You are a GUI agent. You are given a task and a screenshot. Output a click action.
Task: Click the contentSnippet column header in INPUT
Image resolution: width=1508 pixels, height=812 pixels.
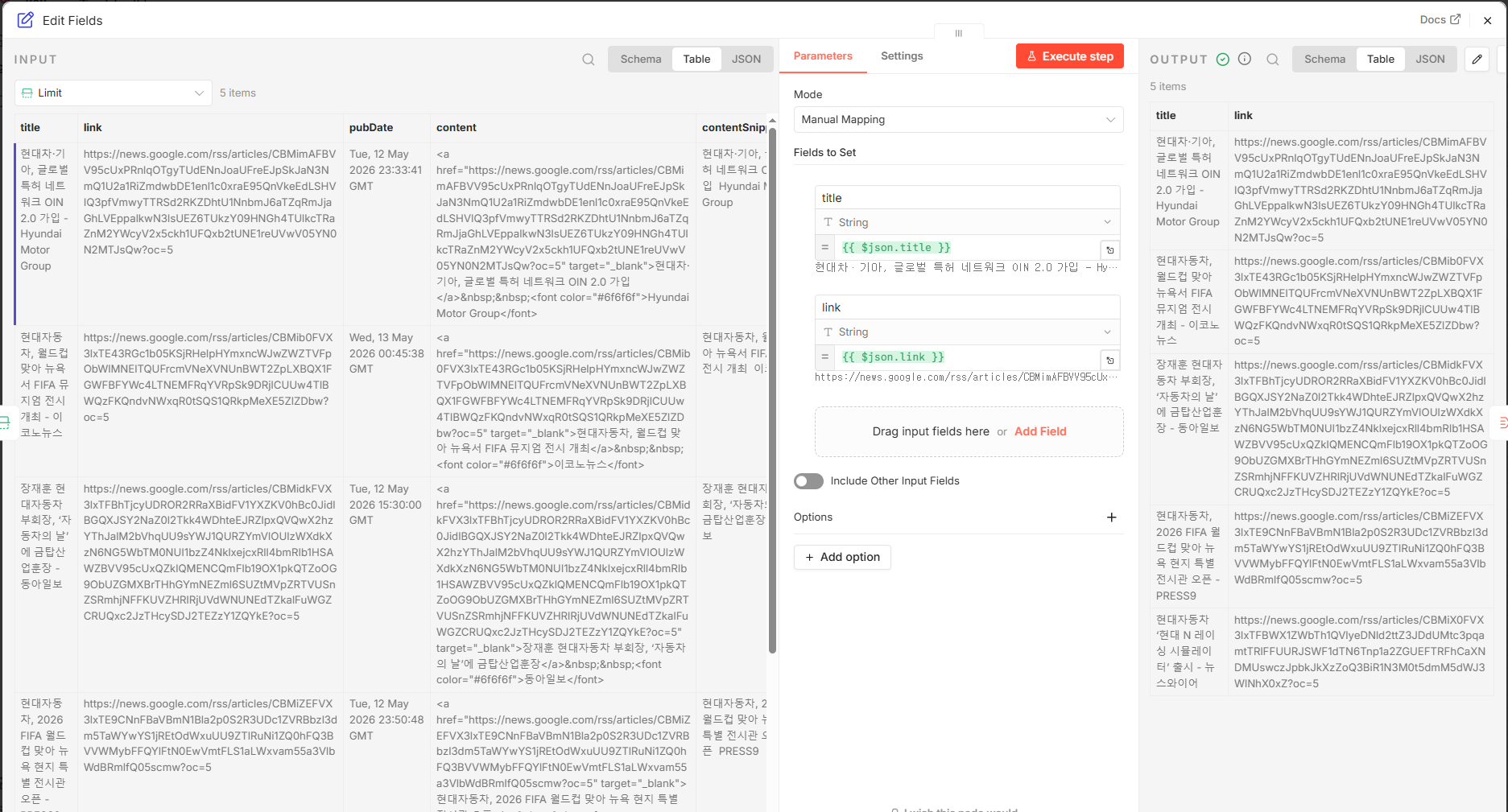coord(733,128)
